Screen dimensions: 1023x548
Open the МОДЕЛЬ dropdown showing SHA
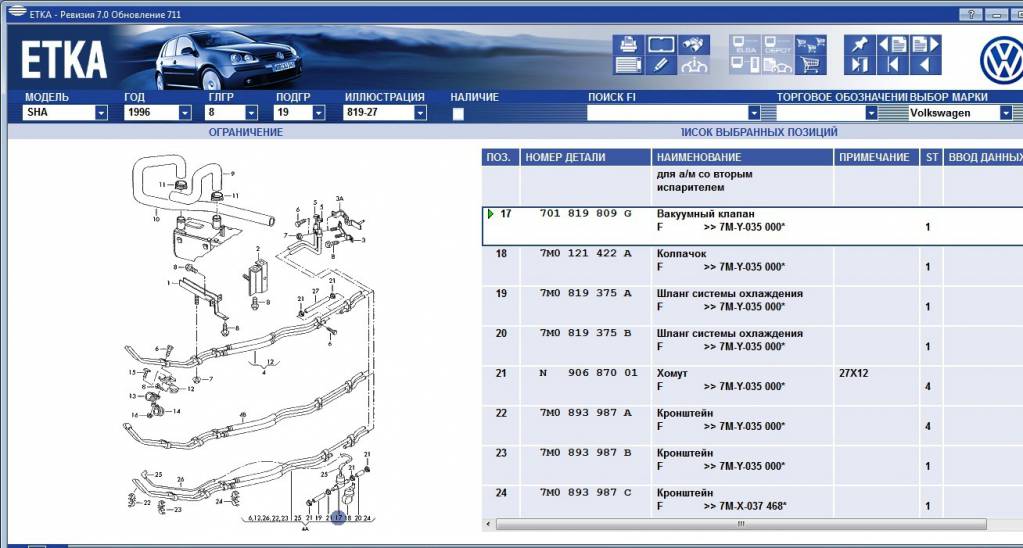click(x=101, y=114)
